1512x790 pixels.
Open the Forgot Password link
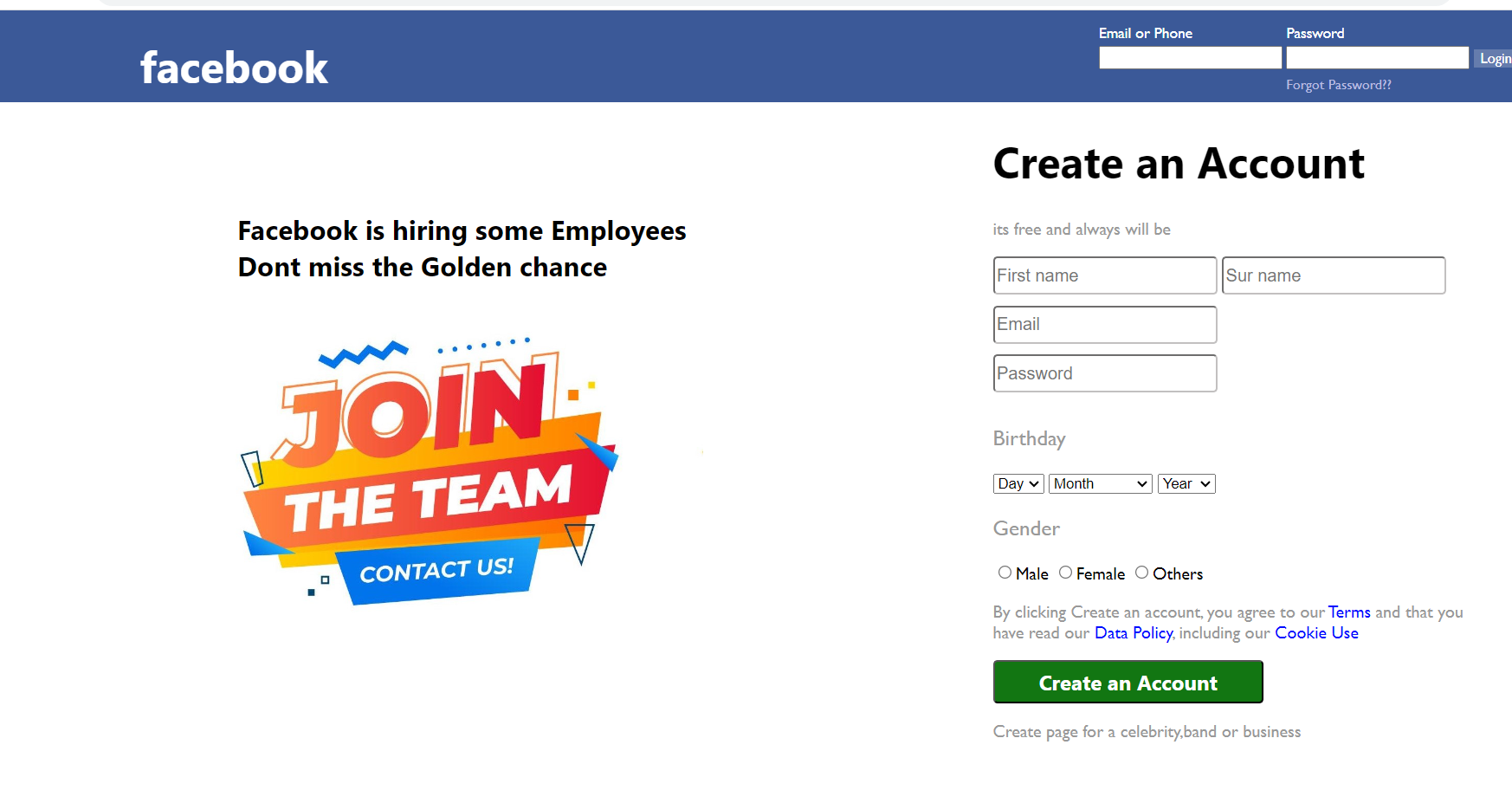pos(1338,85)
